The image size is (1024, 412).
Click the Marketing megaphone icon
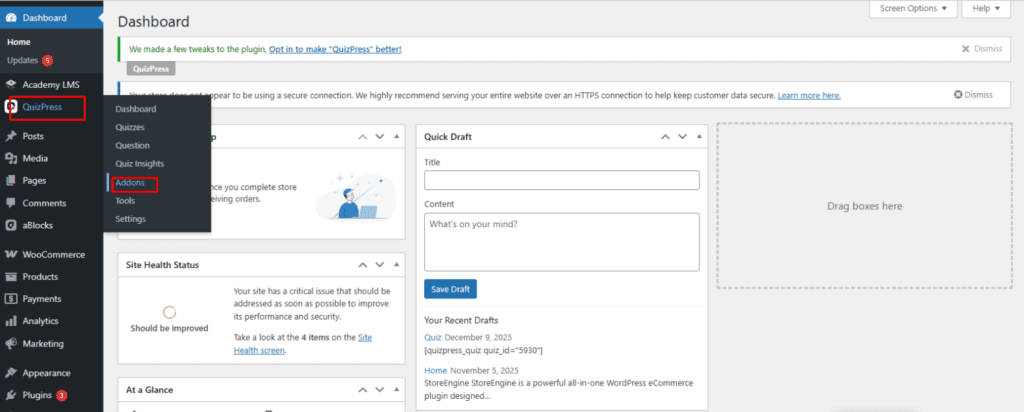(x=11, y=343)
